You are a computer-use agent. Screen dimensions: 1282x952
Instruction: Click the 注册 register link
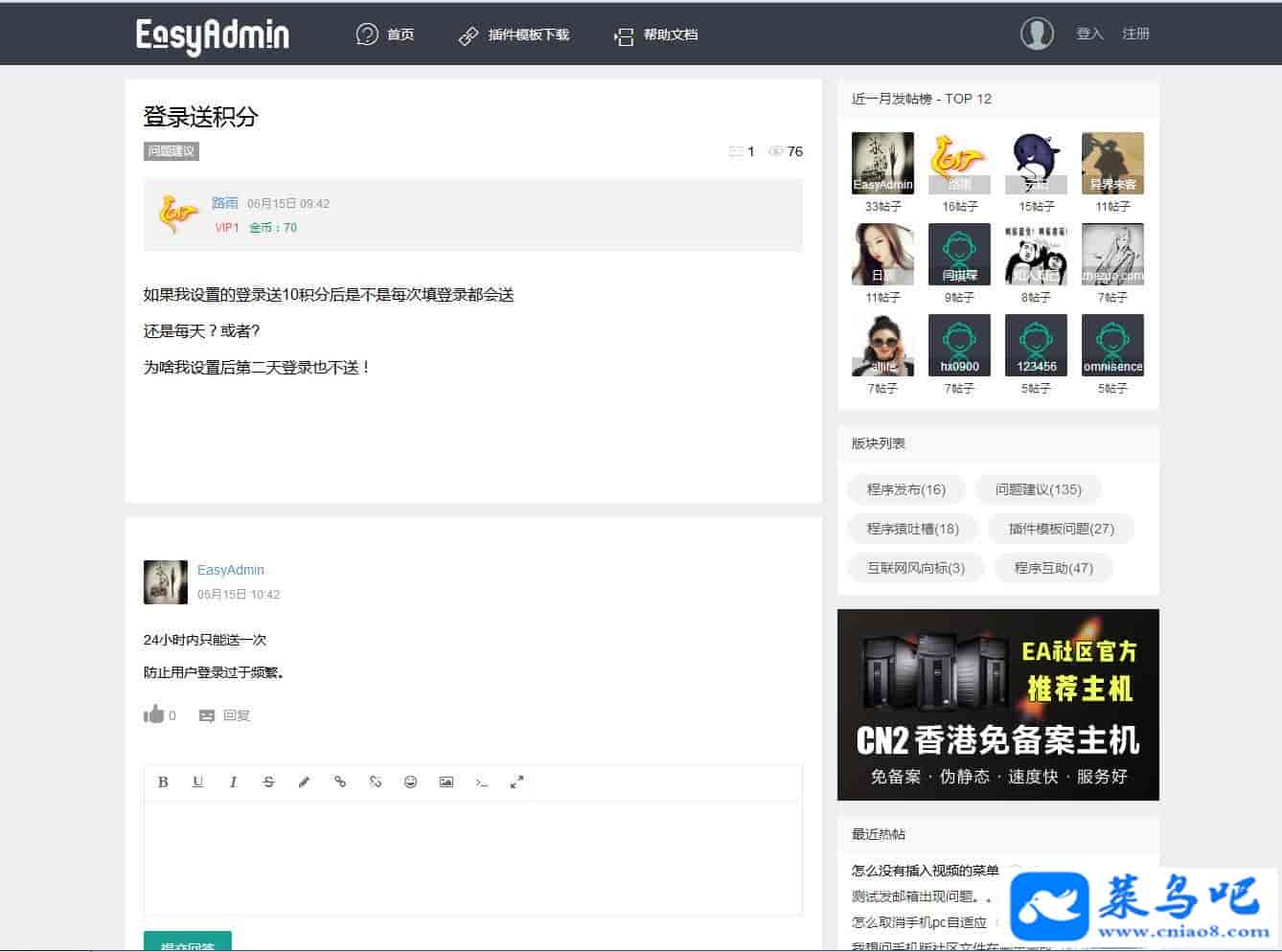[x=1135, y=34]
